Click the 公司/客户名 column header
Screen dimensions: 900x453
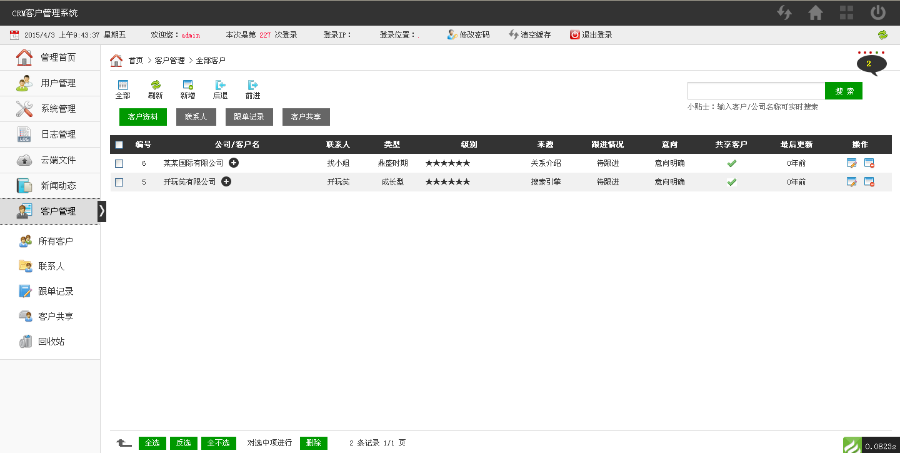click(x=238, y=145)
